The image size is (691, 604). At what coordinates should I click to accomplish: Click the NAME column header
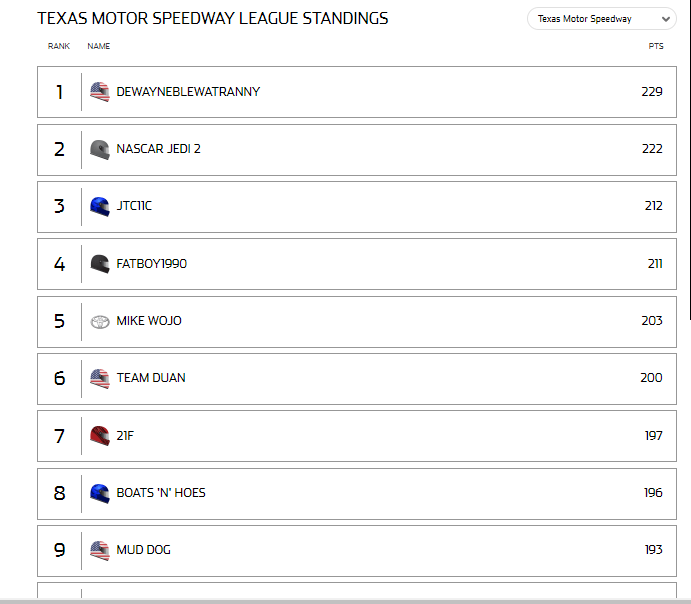coord(99,46)
